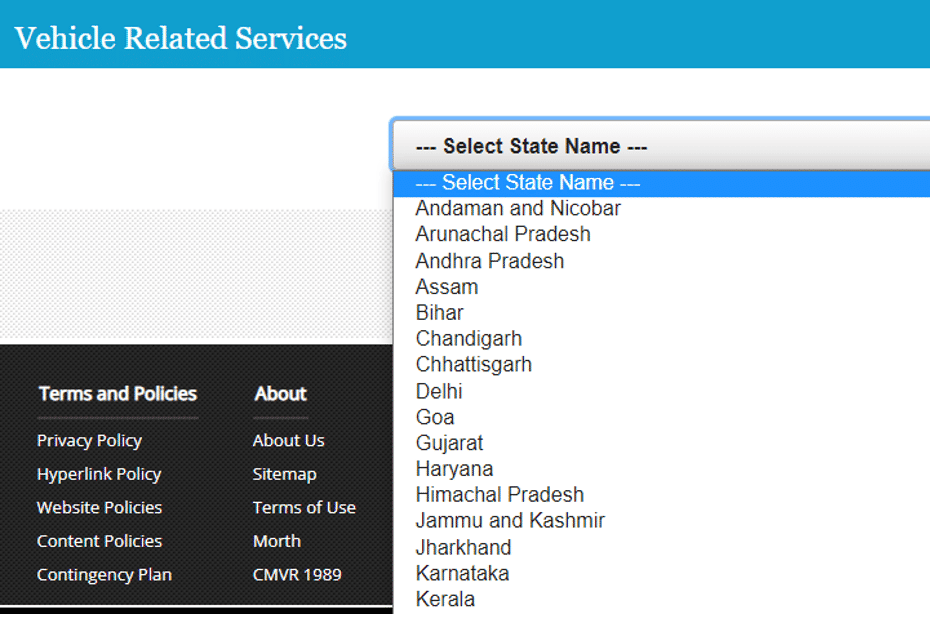Open Terms of Use link
The width and height of the screenshot is (930, 620).
(304, 508)
